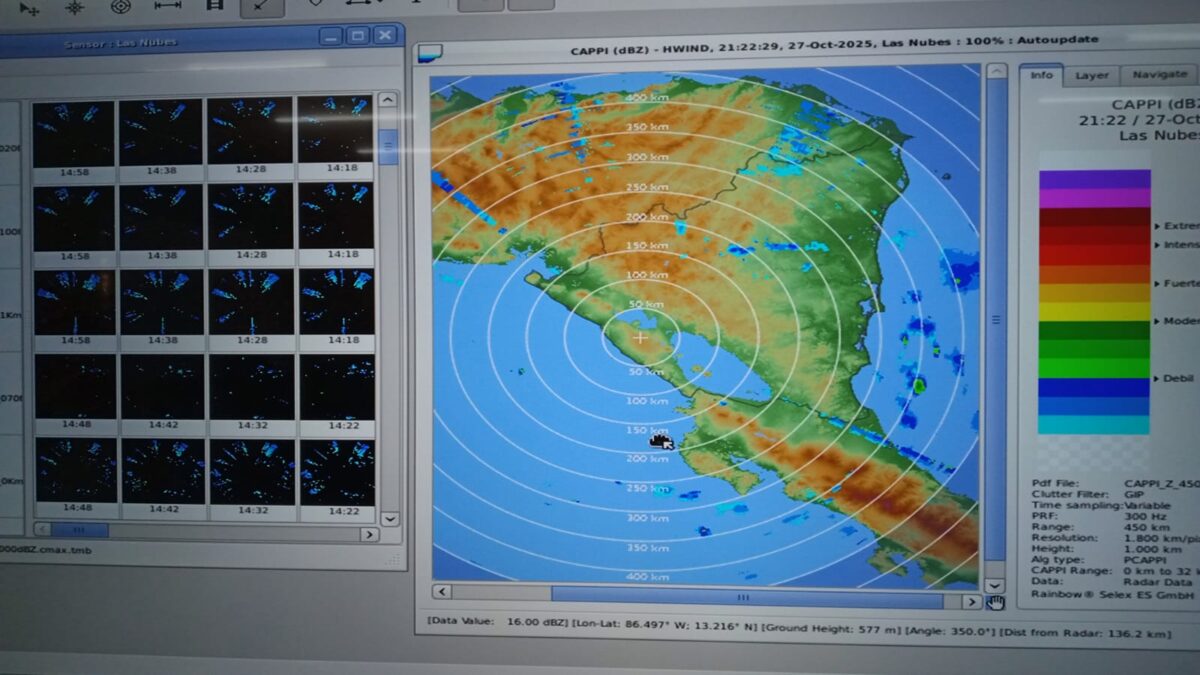This screenshot has width=1200, height=675.
Task: Select the crosshair target tool in toolbar
Action: pyautogui.click(x=75, y=7)
